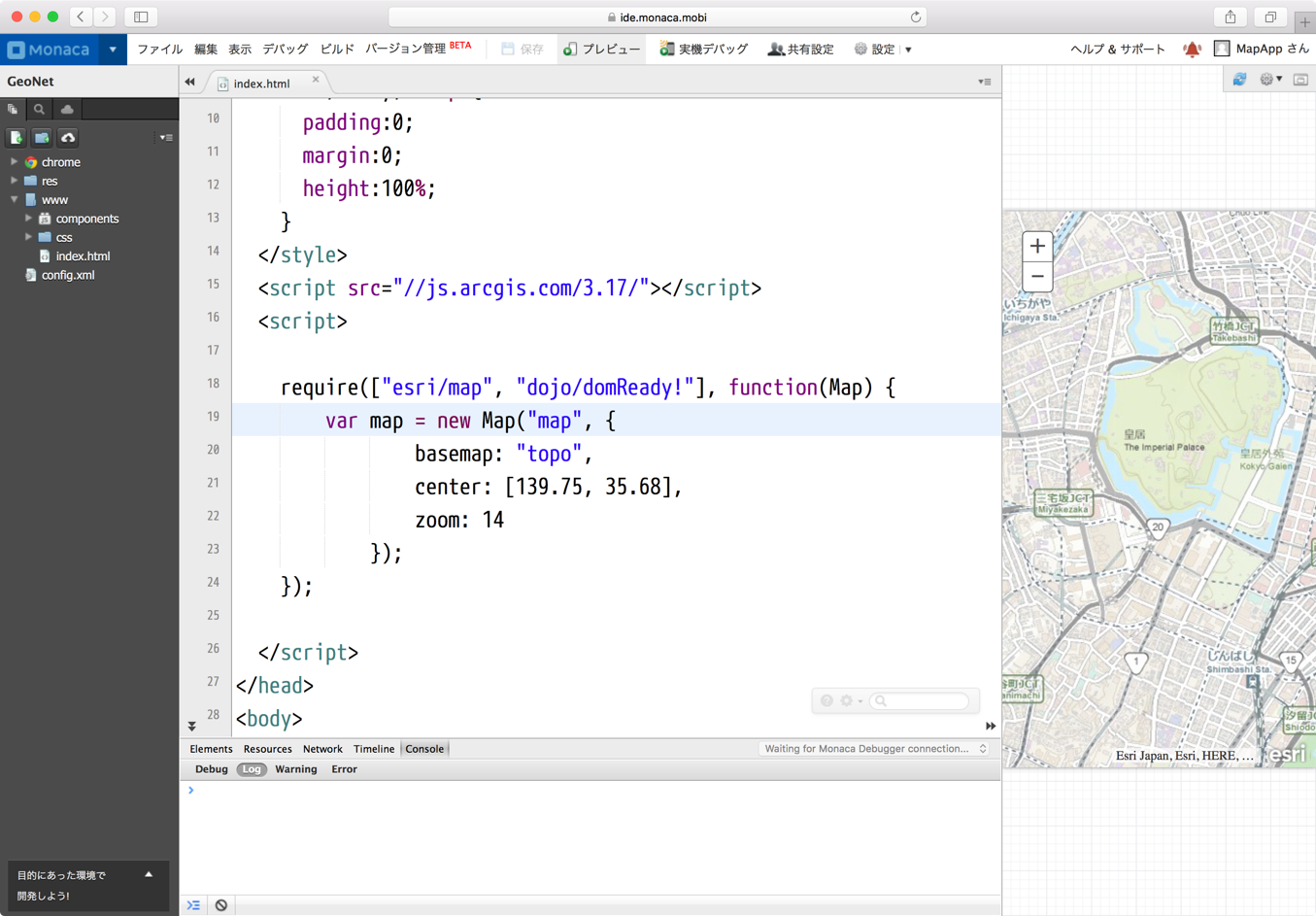Image resolution: width=1316 pixels, height=916 pixels.
Task: Toggle the Debug console filter
Action: point(211,769)
